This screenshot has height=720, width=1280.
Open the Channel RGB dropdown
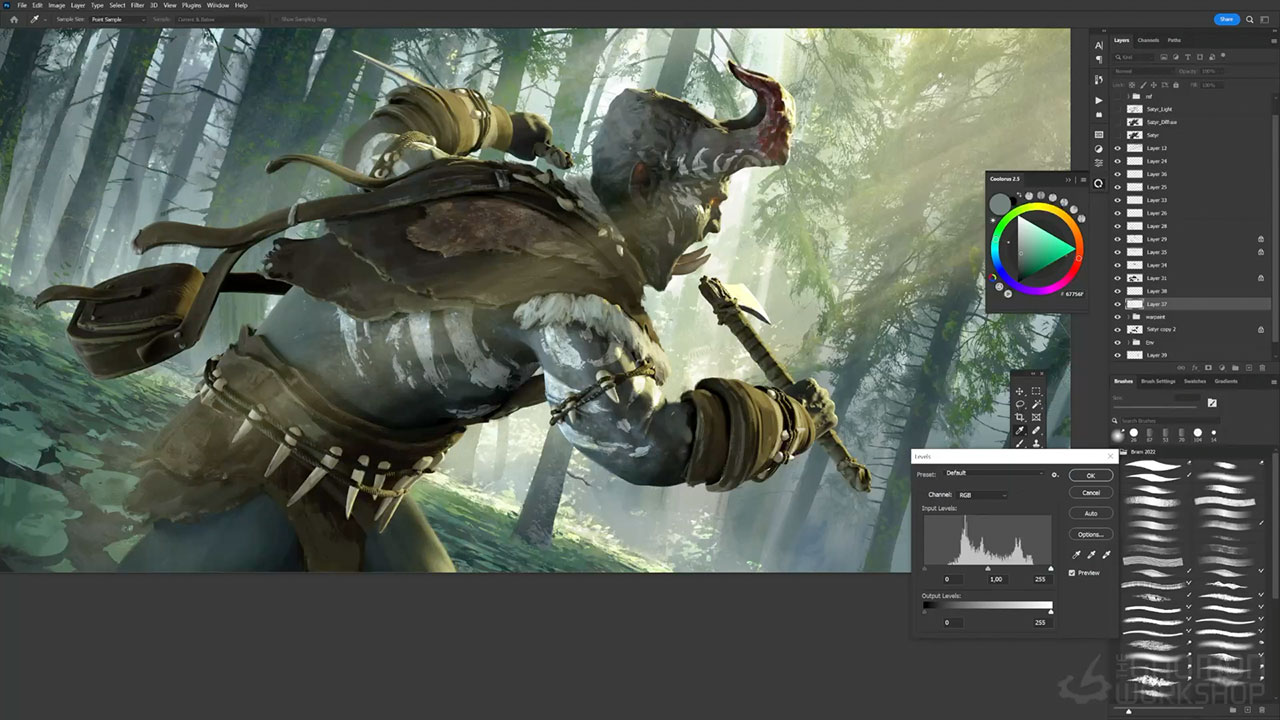[982, 495]
